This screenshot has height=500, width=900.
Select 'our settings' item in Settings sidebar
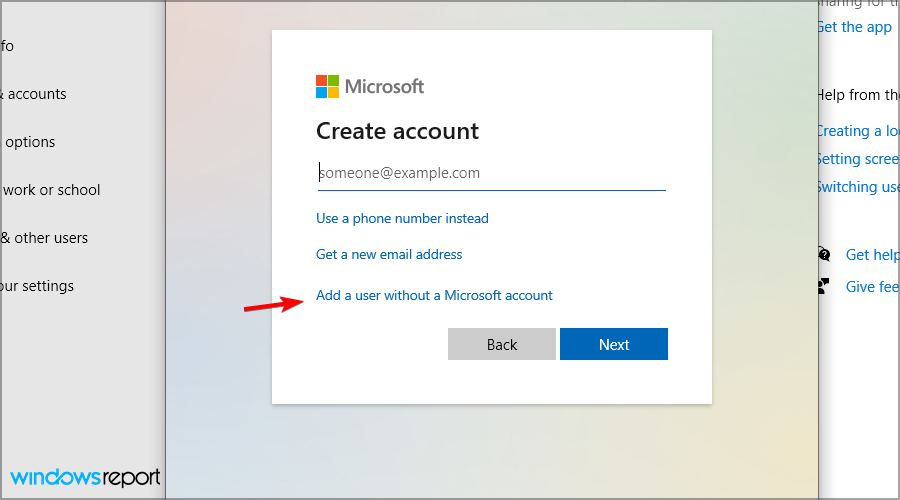point(37,286)
